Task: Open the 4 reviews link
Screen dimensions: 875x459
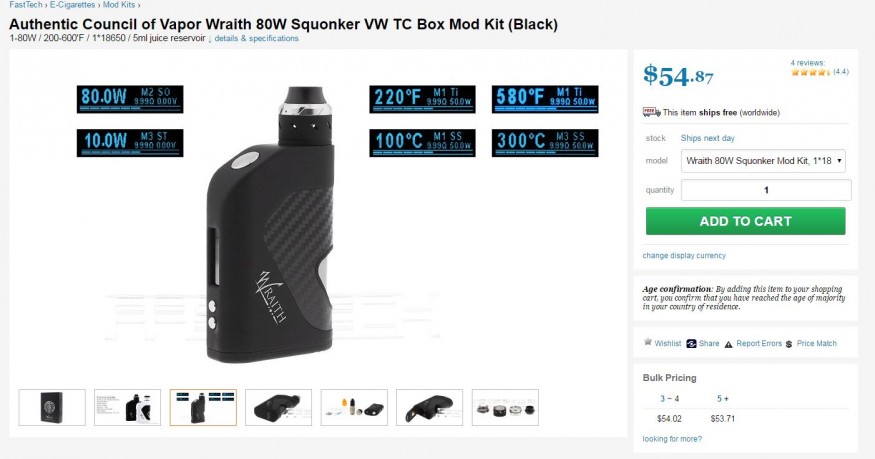Action: 807,63
